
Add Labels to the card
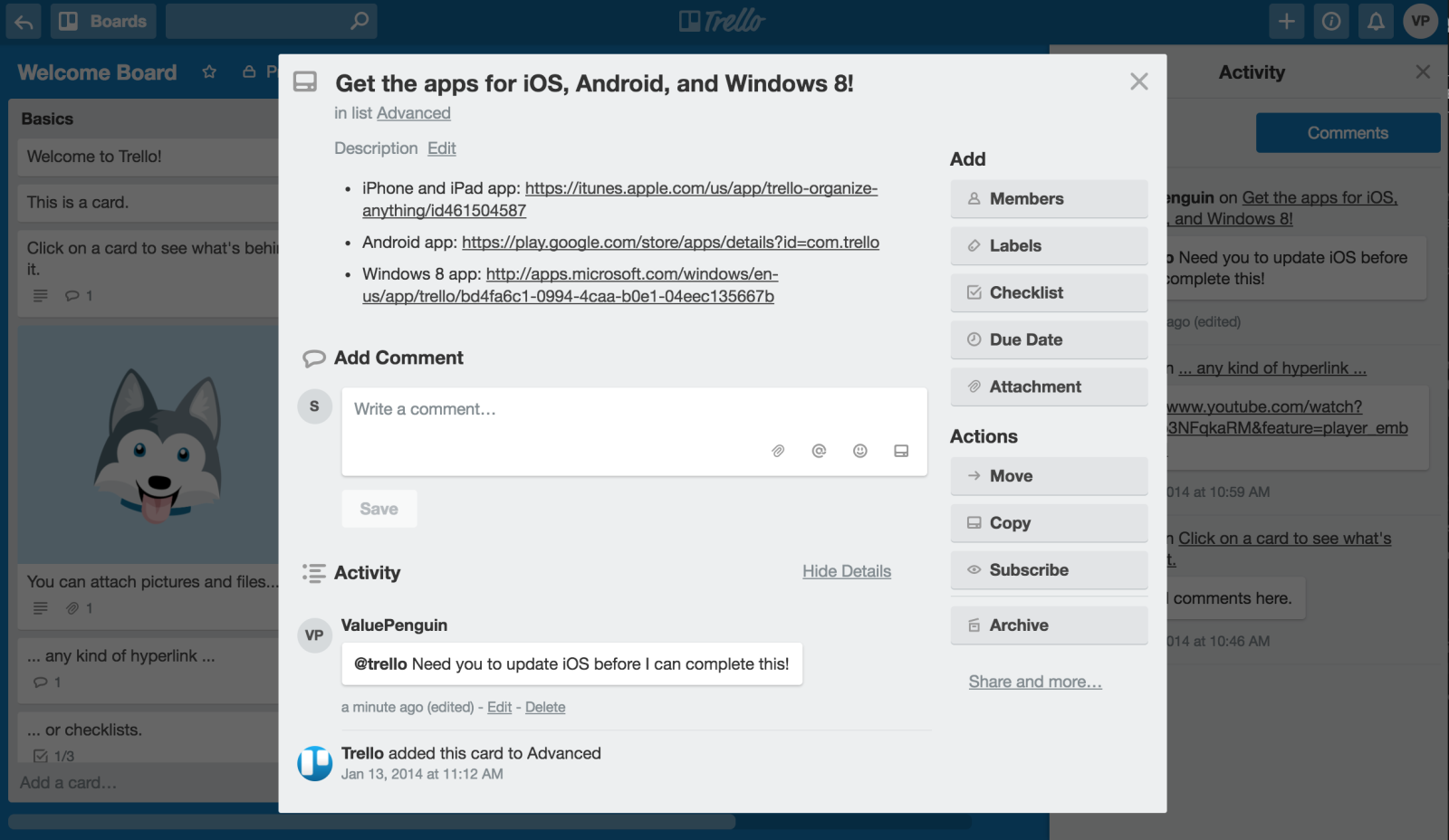1049,246
